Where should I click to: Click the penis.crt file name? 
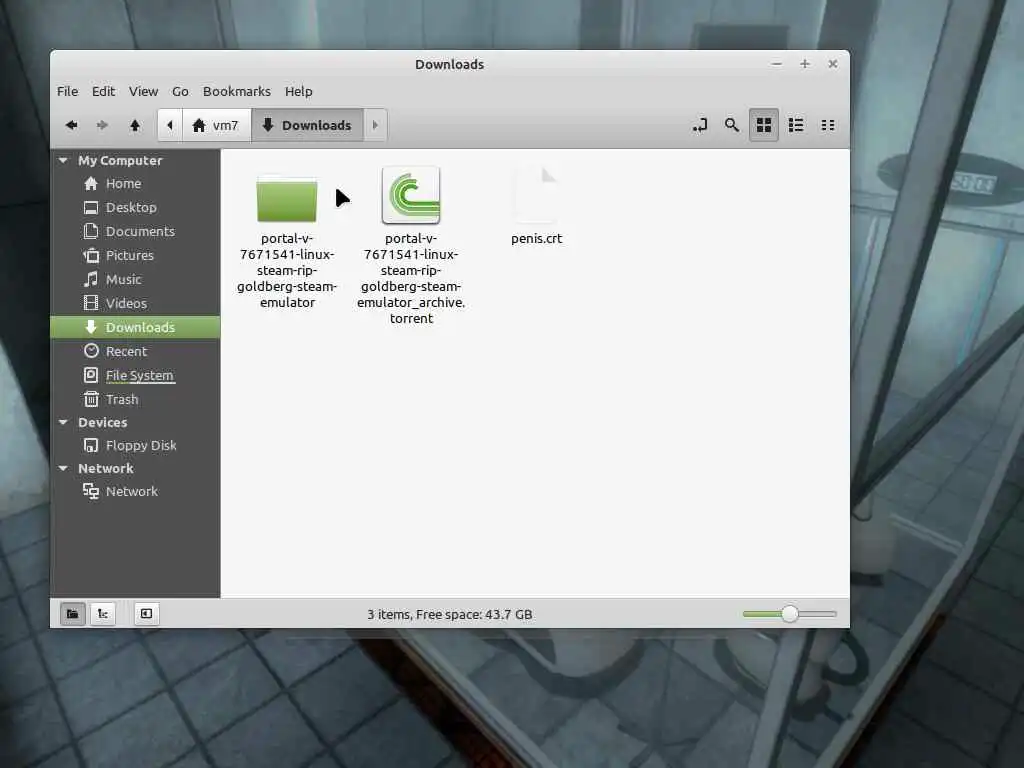click(536, 238)
